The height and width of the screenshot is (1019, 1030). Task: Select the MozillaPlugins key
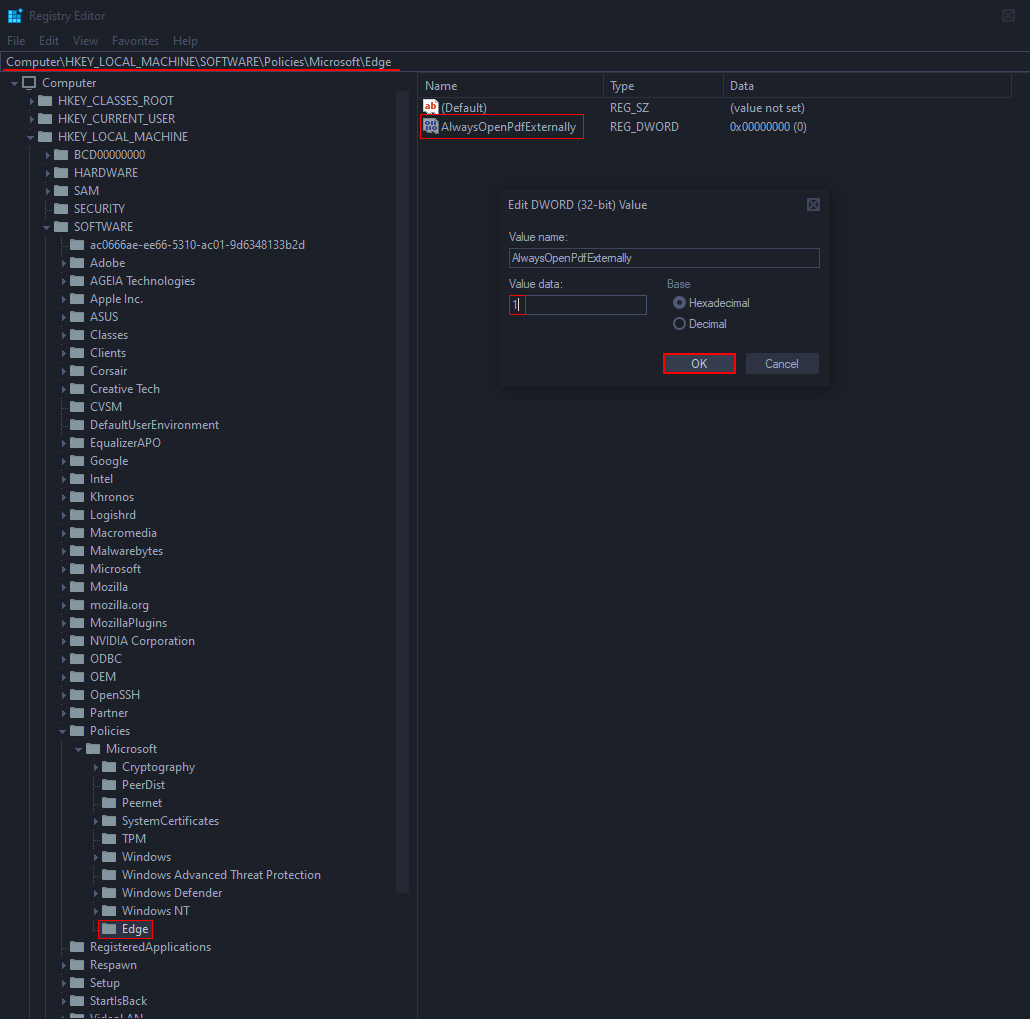(128, 622)
